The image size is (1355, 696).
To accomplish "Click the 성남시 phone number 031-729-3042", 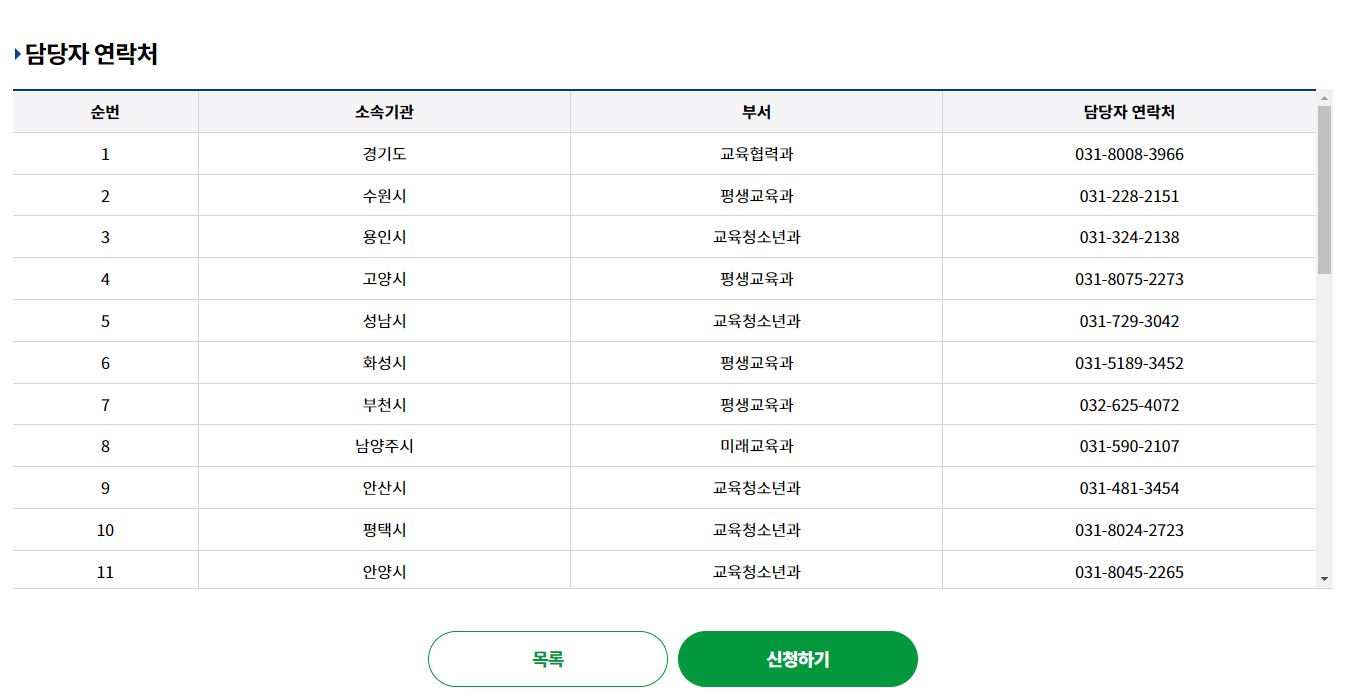I will 1129,321.
